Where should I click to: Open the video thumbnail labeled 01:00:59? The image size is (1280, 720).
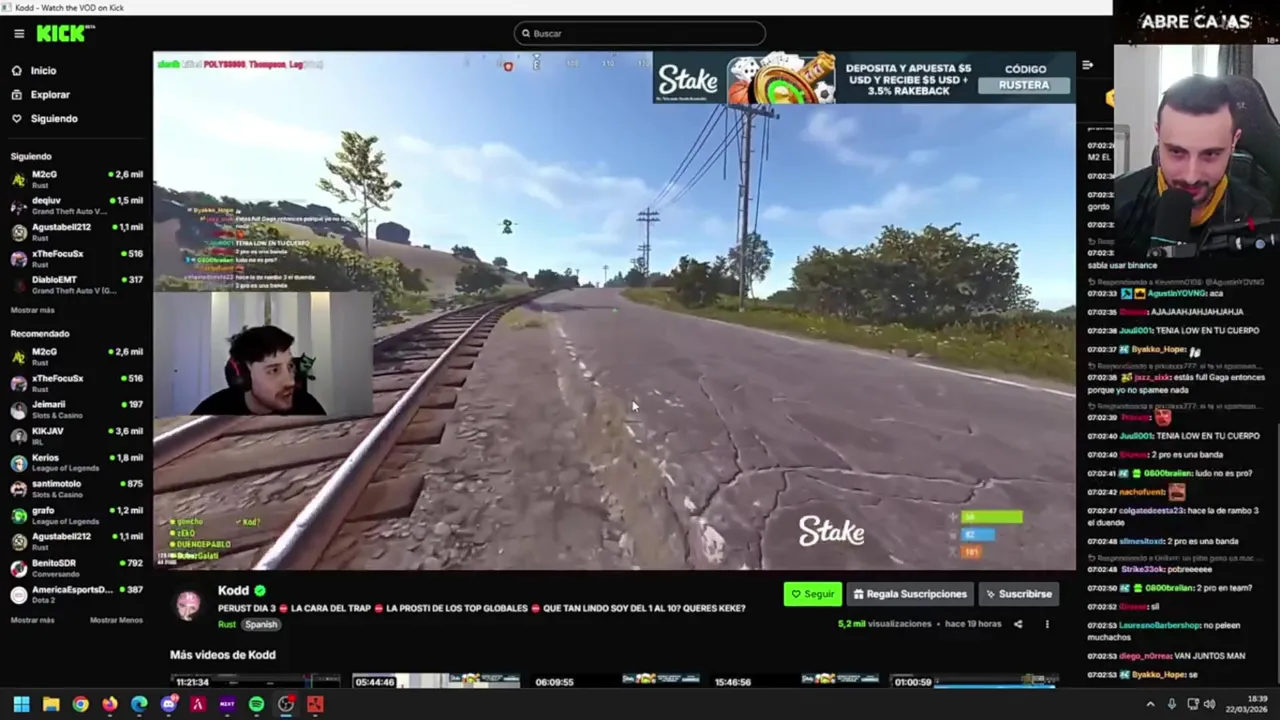(974, 681)
